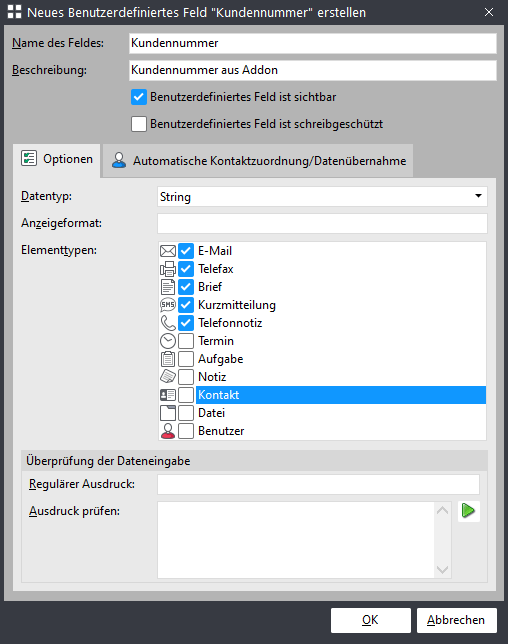This screenshot has height=644, width=508.
Task: Click the Telefonnotiz phone handset icon
Action: (168, 323)
